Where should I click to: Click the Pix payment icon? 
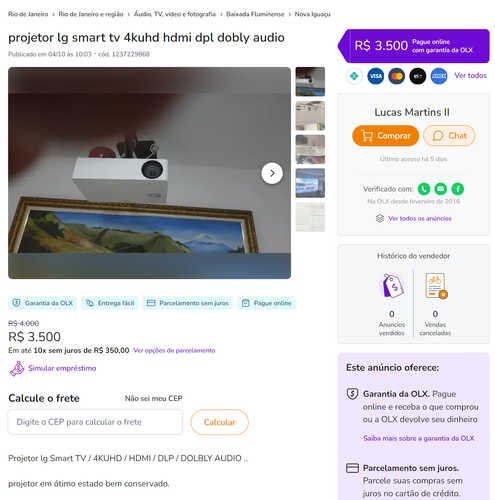click(x=354, y=76)
